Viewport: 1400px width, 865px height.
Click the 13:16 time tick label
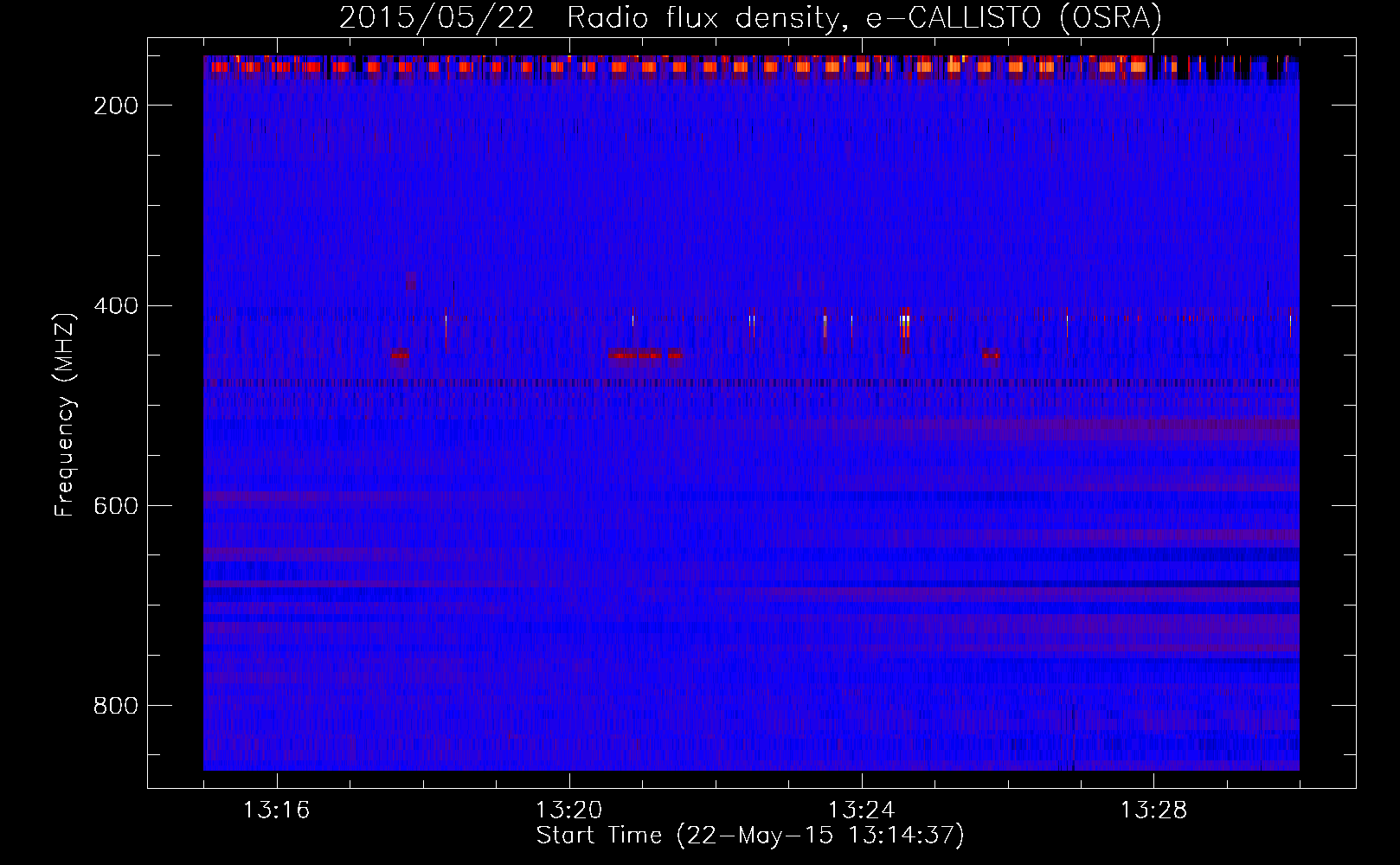tap(277, 811)
